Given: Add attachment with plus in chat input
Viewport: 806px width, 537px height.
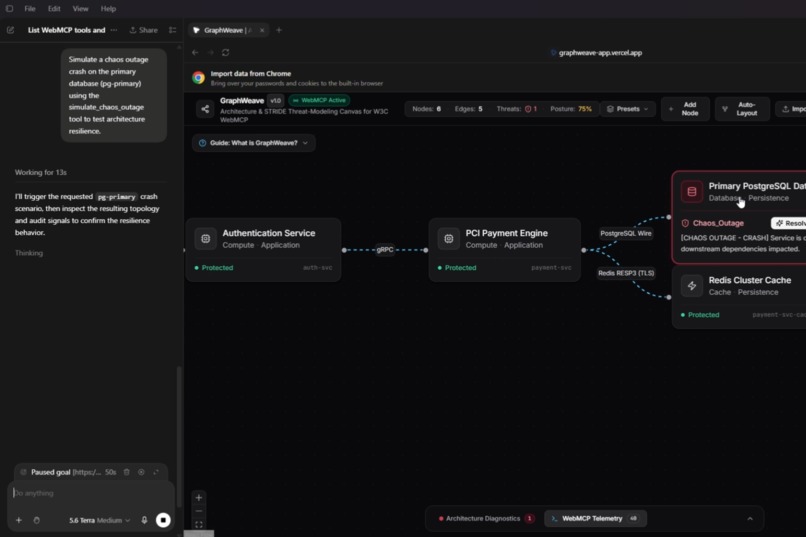Looking at the screenshot, I should pyautogui.click(x=19, y=521).
